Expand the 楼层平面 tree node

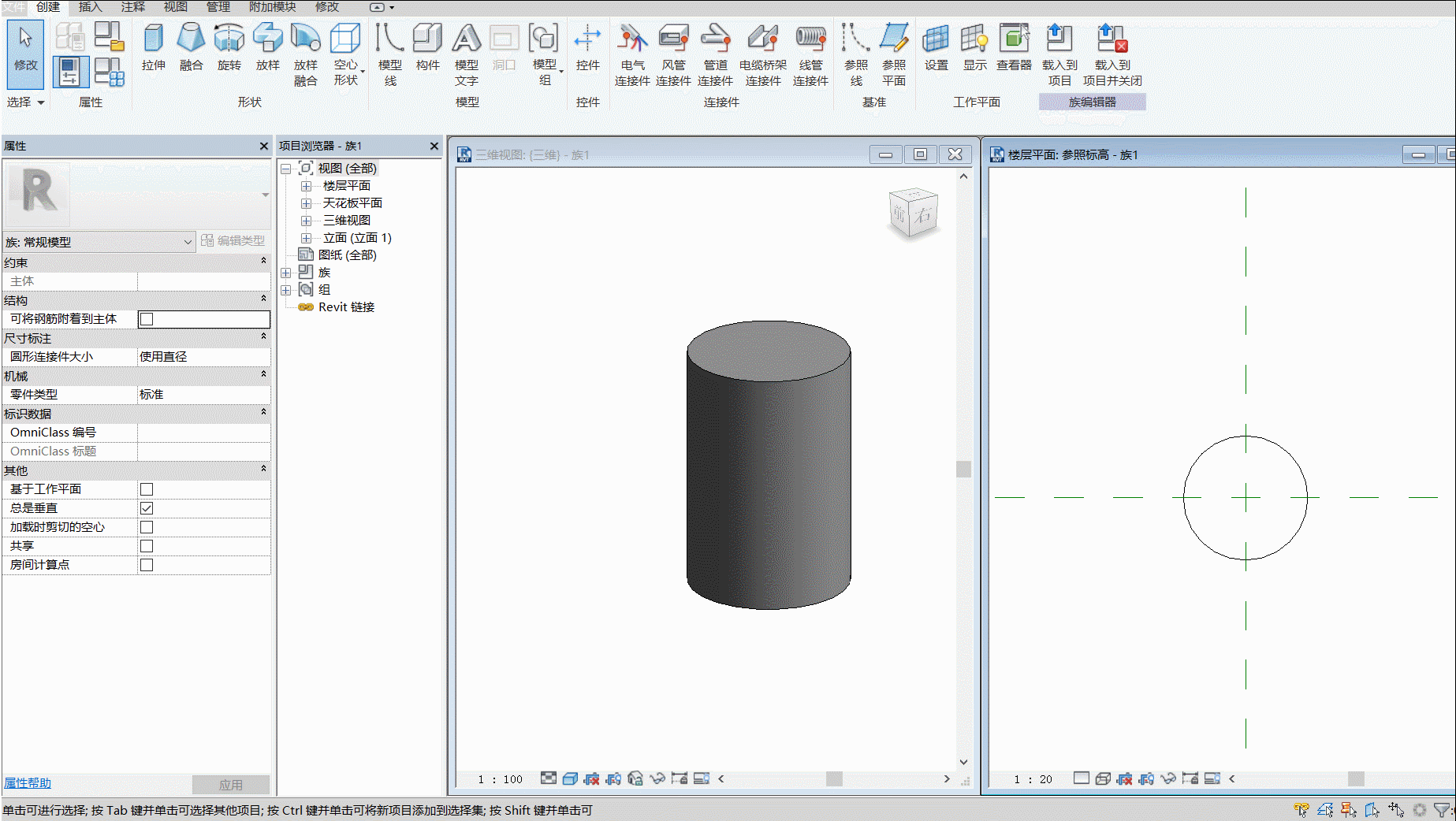(x=307, y=186)
